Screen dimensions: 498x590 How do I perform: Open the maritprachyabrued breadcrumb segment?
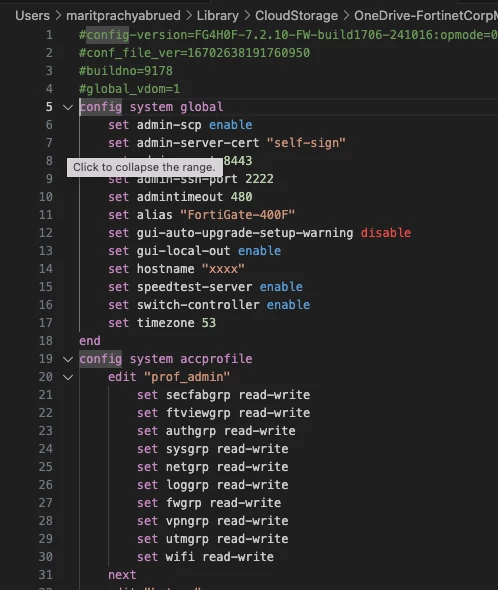(x=123, y=16)
